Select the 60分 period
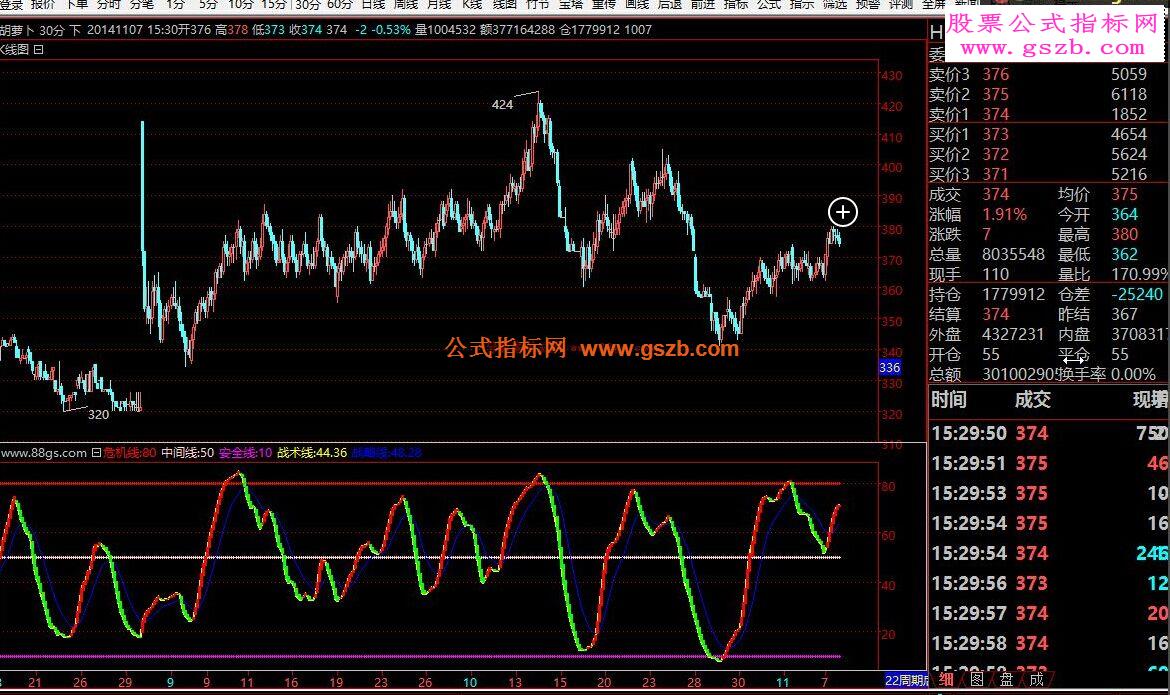The image size is (1170, 695). (340, 4)
